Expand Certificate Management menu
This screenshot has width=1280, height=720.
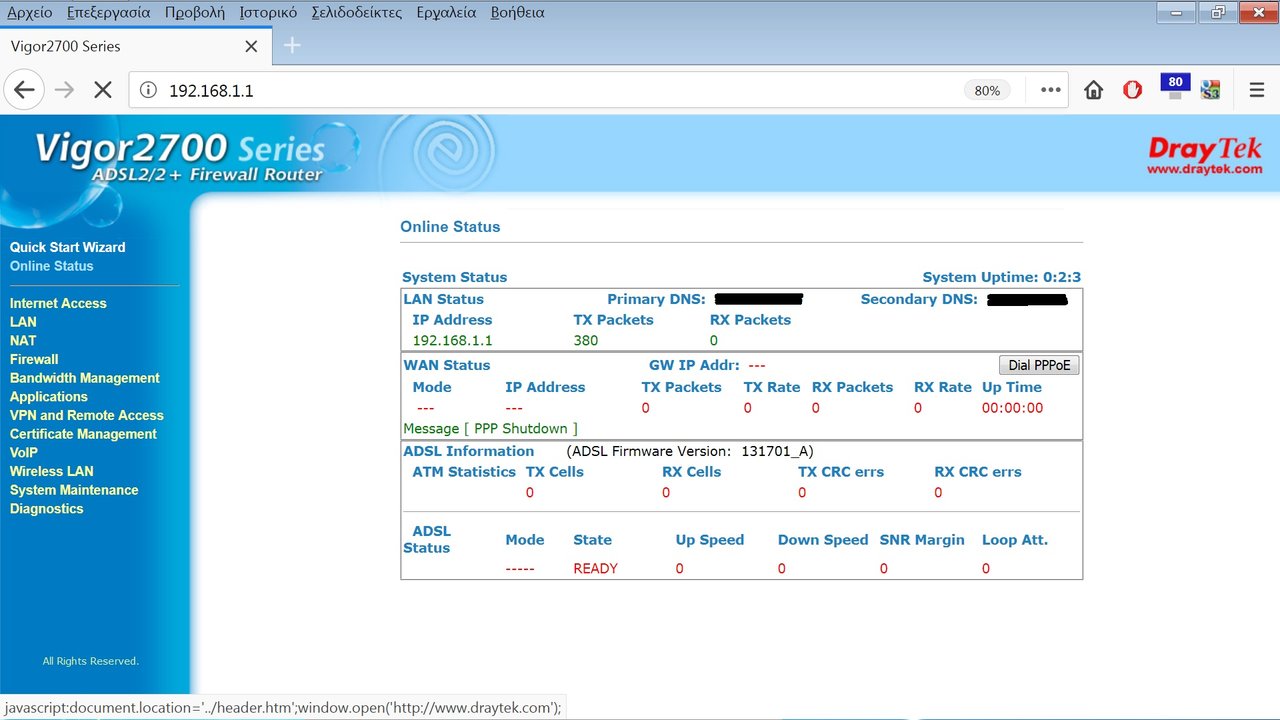click(x=83, y=434)
